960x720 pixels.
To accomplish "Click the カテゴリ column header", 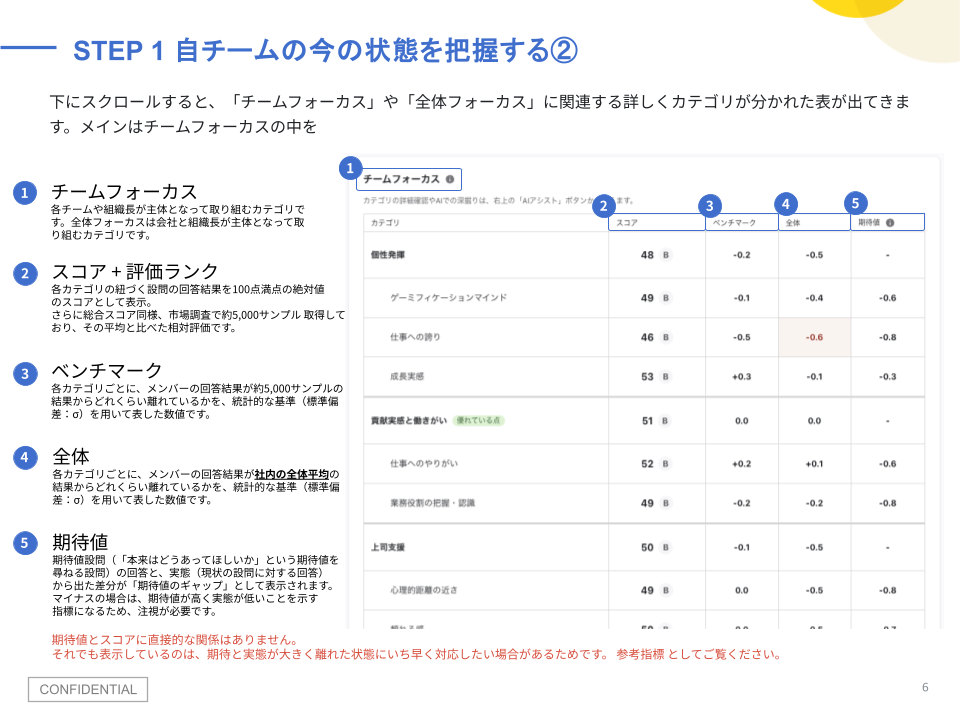I will click(486, 223).
